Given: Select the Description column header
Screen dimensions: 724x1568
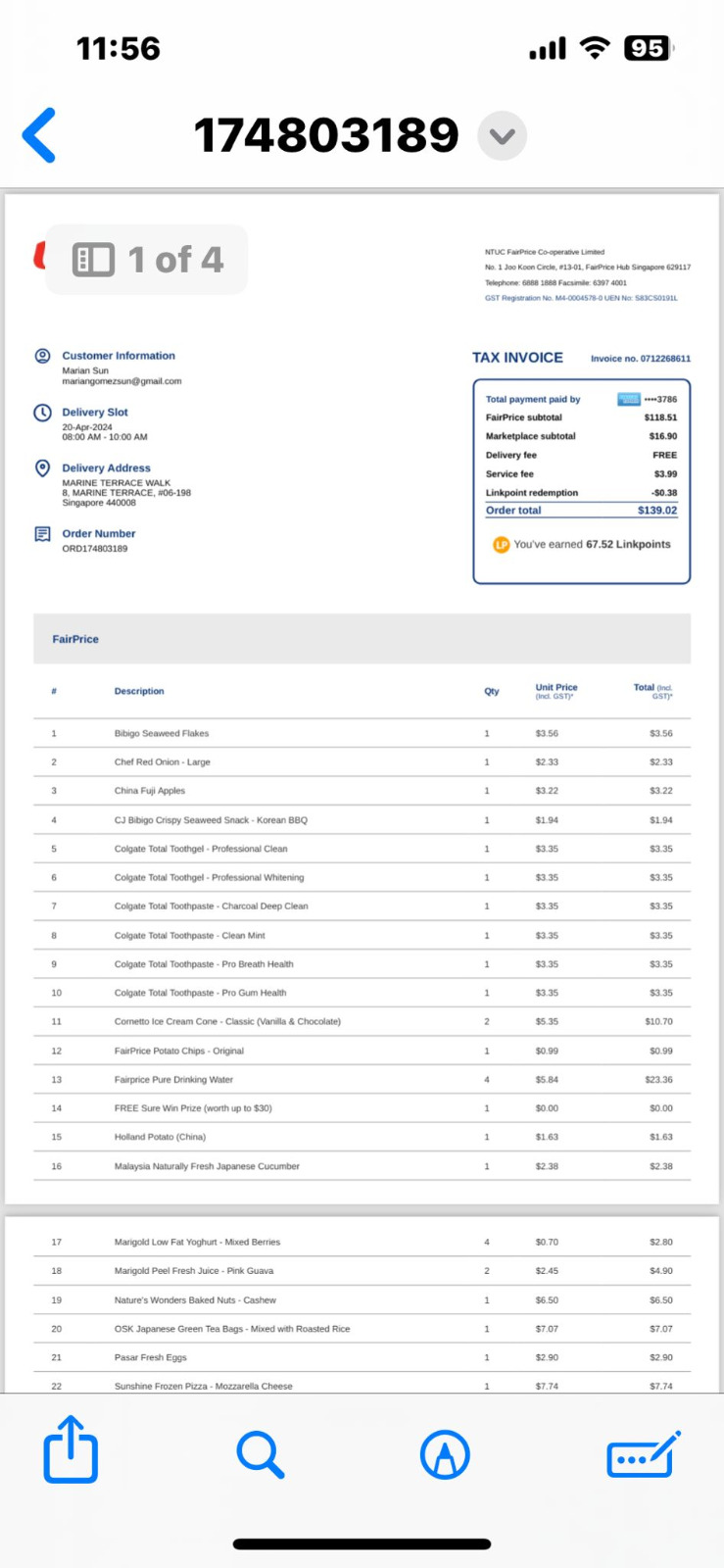Looking at the screenshot, I should [x=139, y=691].
